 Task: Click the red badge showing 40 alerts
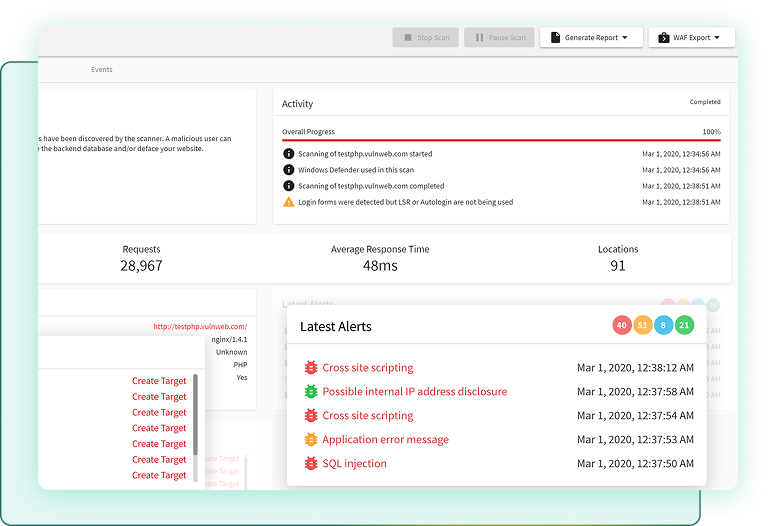click(x=622, y=325)
